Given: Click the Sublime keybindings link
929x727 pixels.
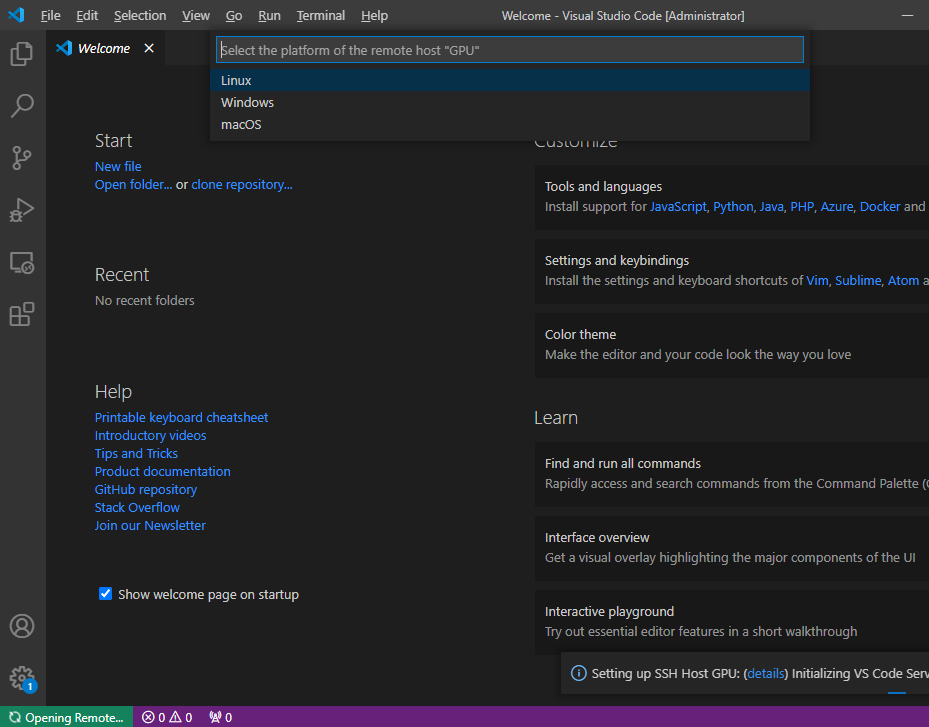Looking at the screenshot, I should [858, 281].
